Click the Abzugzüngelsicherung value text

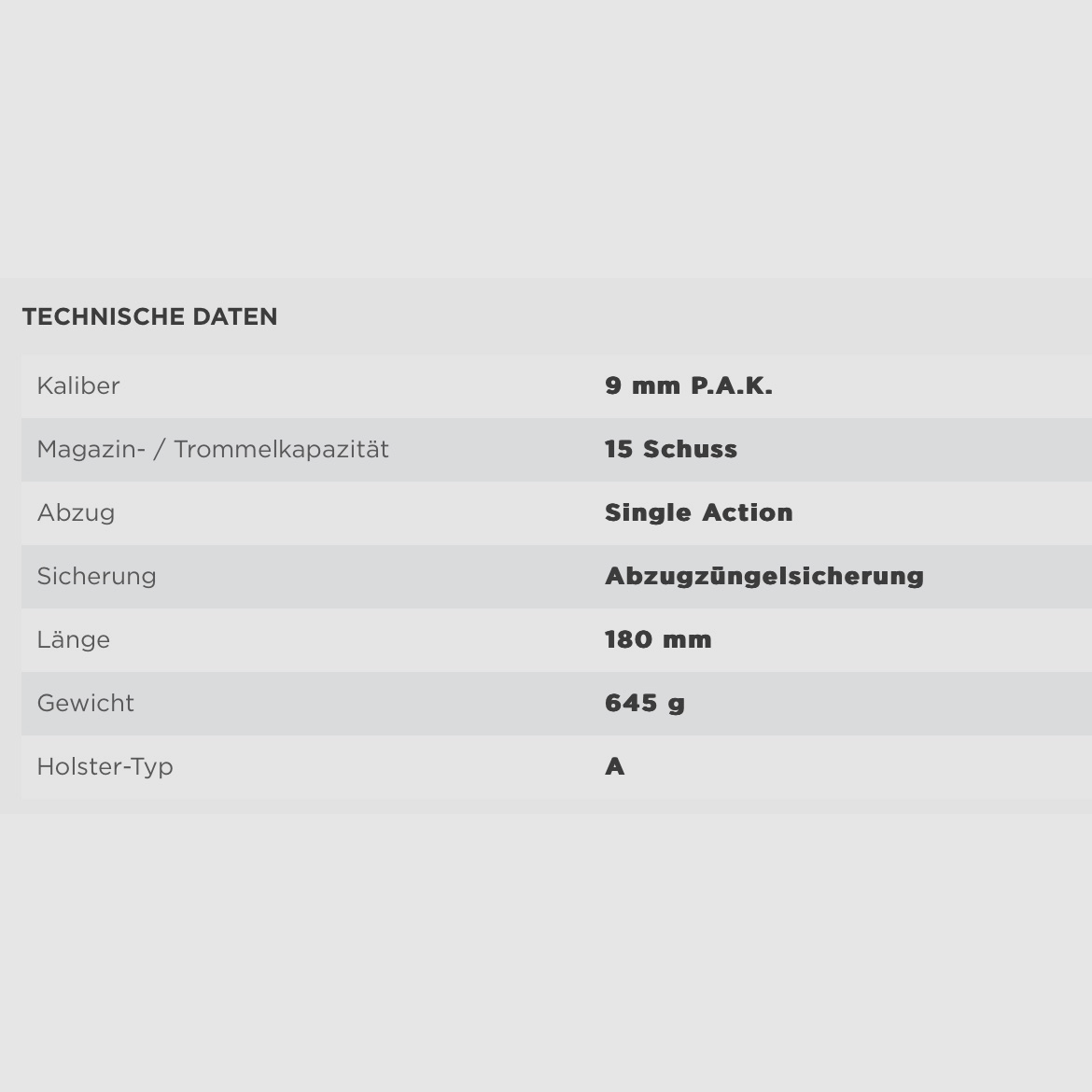pos(763,577)
